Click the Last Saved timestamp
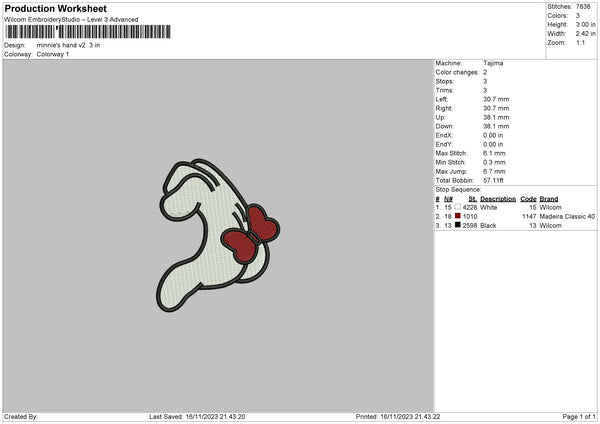This screenshot has height=424, width=600. (197, 417)
